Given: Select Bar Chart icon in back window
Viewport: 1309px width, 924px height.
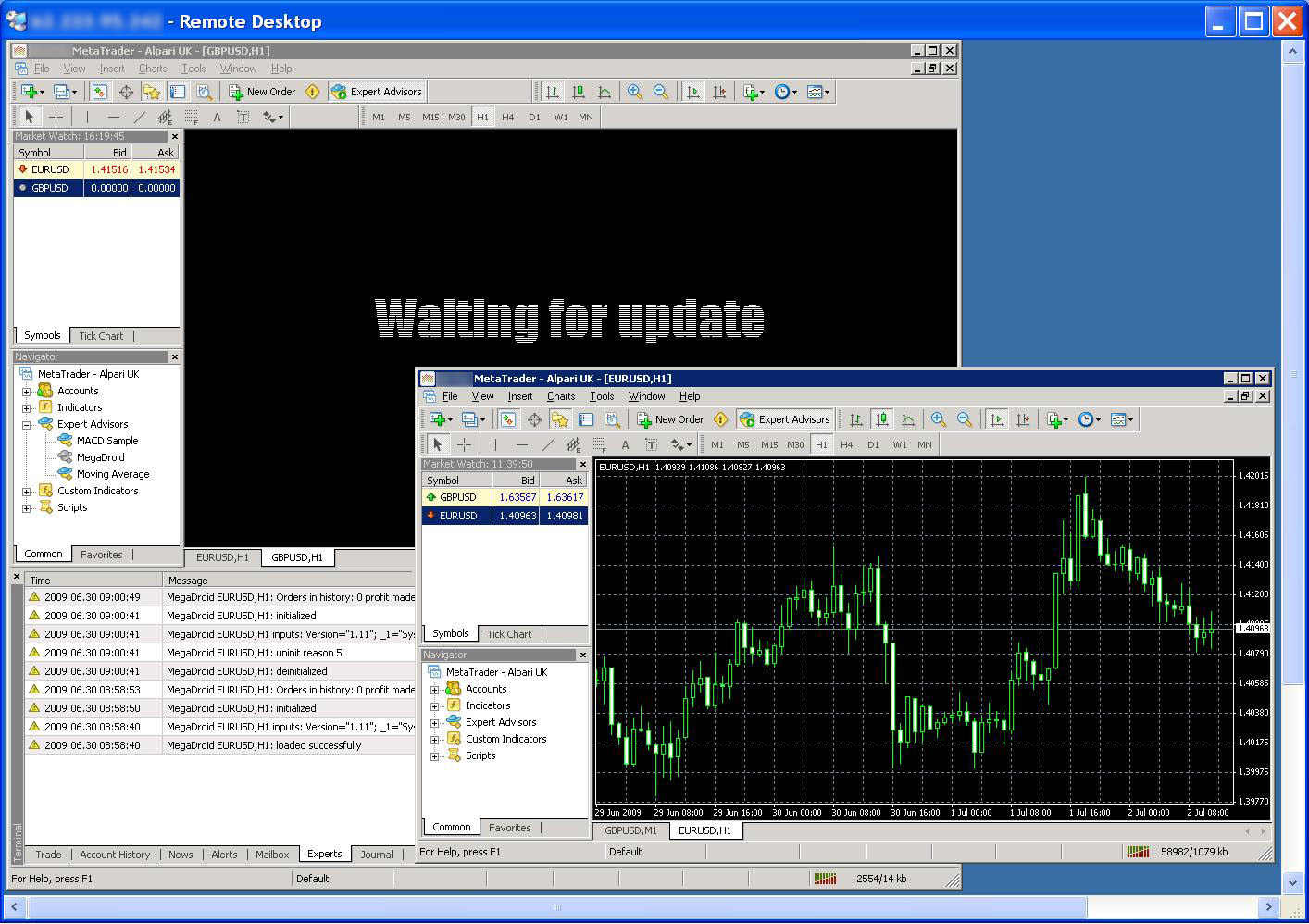Looking at the screenshot, I should click(x=553, y=92).
